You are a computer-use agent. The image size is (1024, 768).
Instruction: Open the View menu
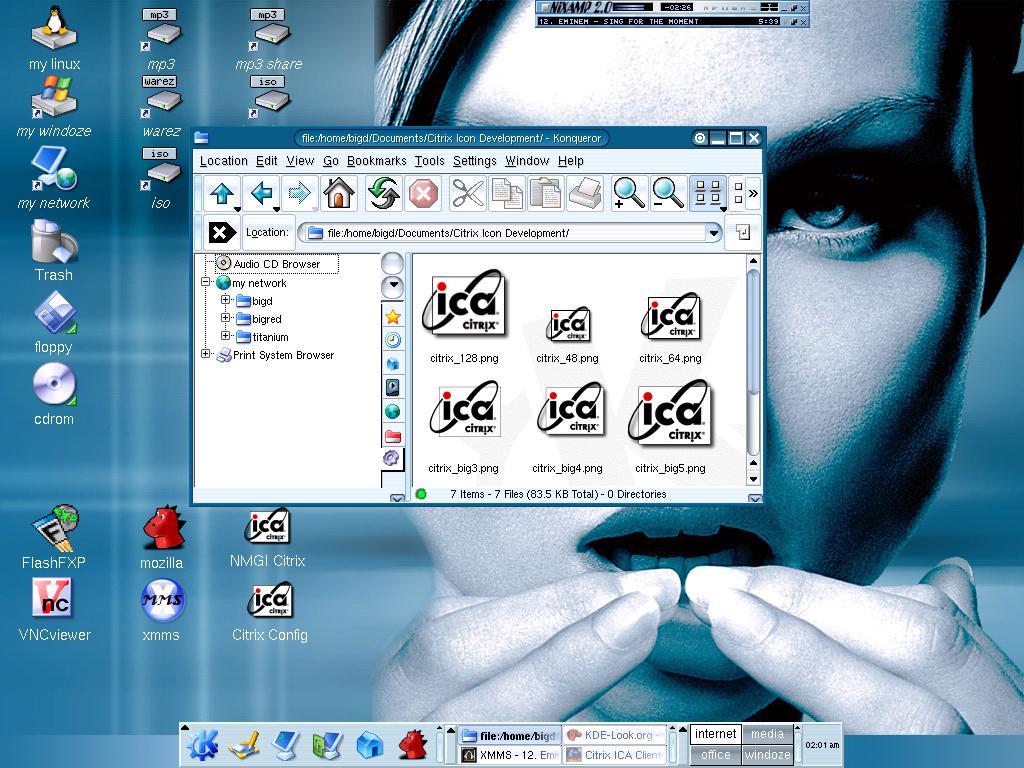point(300,161)
